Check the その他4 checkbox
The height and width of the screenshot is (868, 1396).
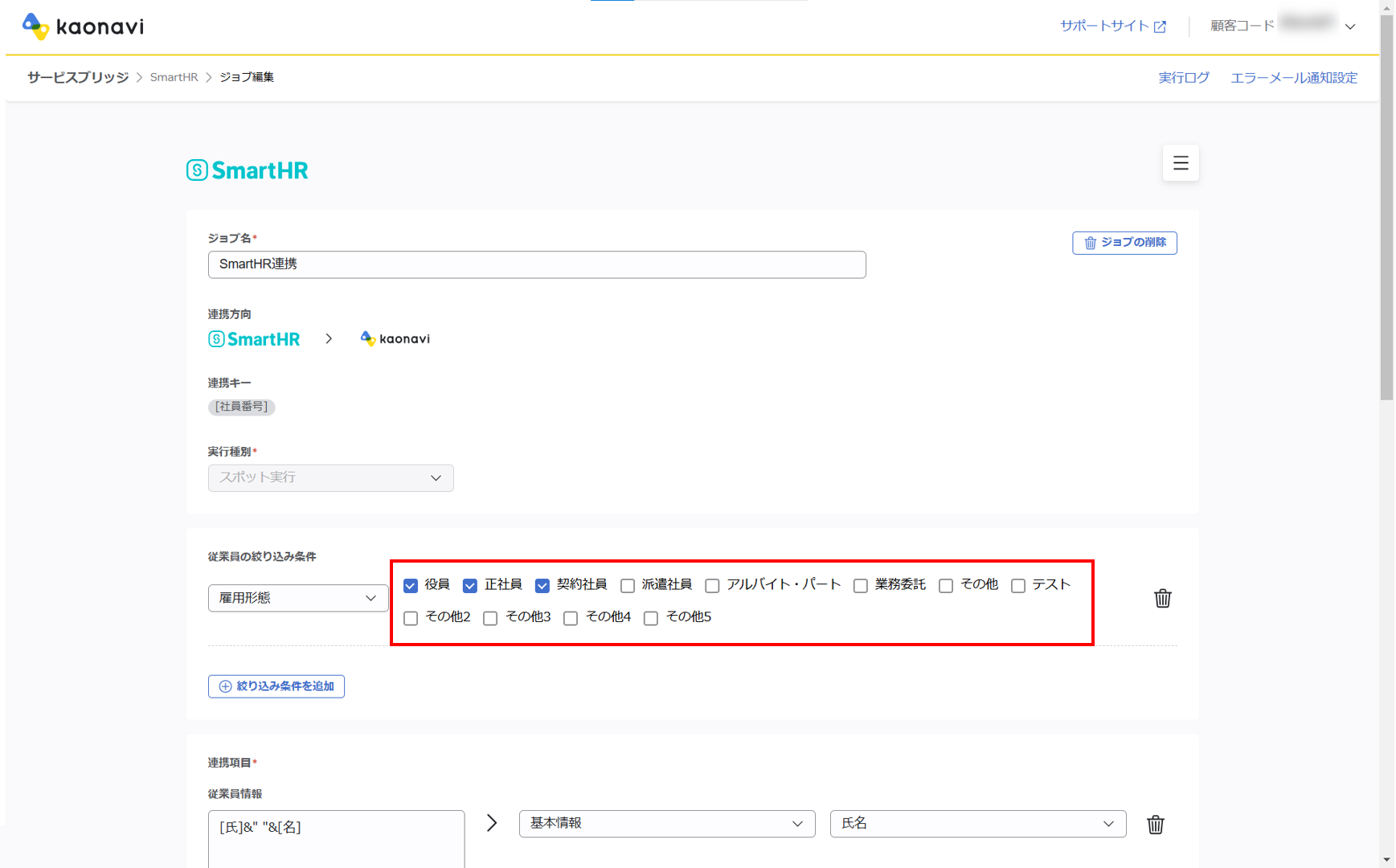tap(571, 618)
